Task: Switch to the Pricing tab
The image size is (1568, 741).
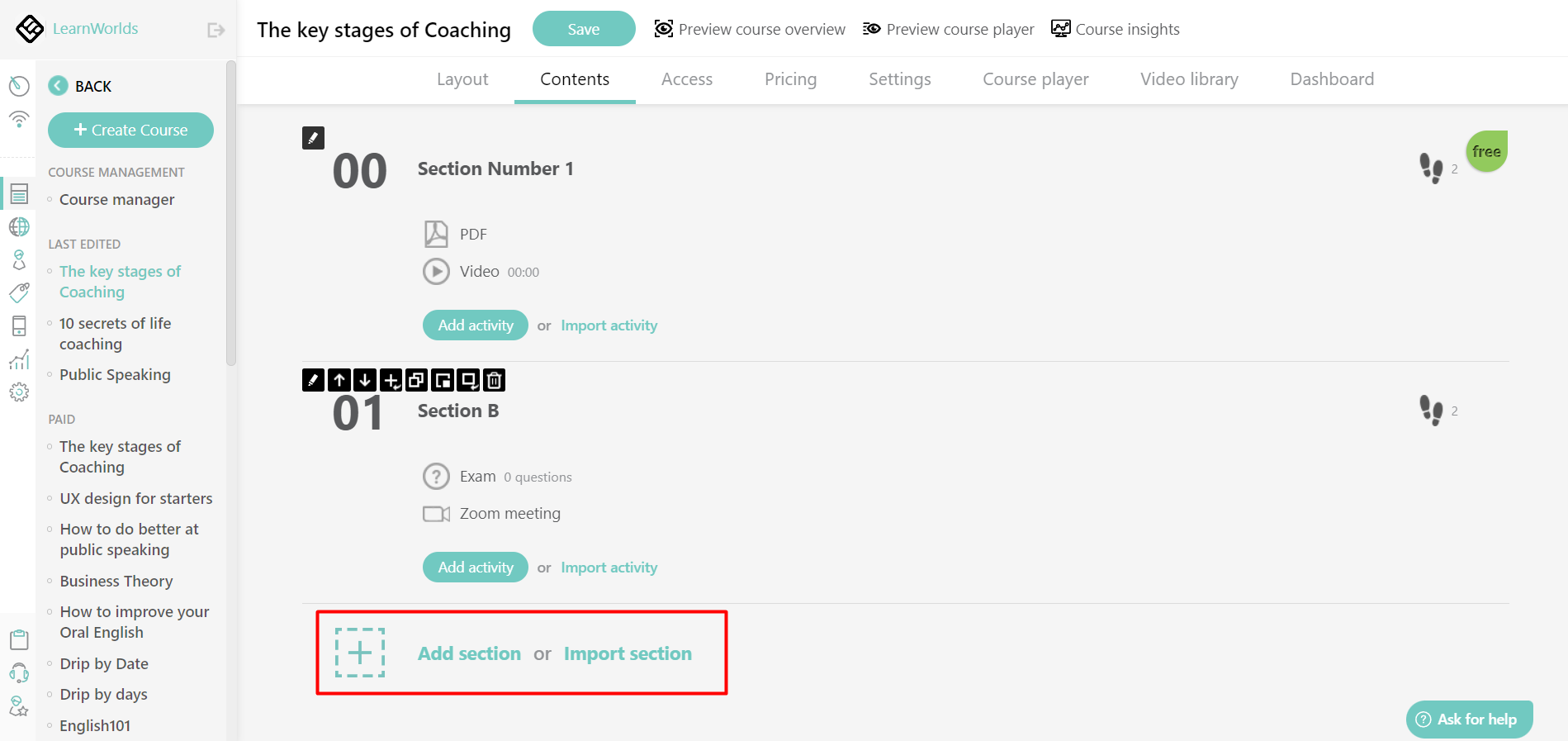Action: click(790, 79)
